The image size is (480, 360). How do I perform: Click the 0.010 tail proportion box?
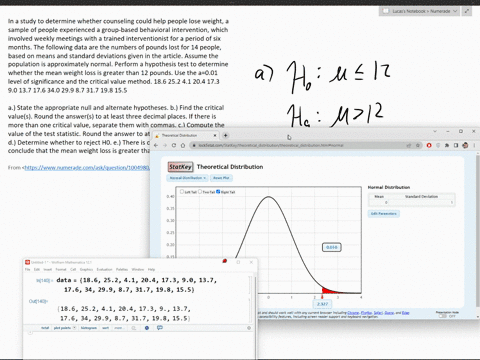pyautogui.click(x=332, y=247)
